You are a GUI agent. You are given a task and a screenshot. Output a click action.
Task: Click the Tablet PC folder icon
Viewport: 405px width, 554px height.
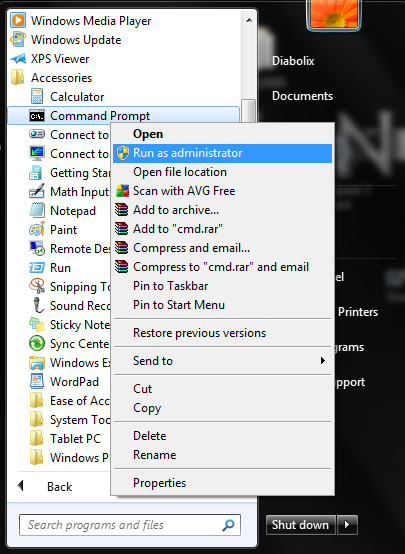tap(37, 439)
